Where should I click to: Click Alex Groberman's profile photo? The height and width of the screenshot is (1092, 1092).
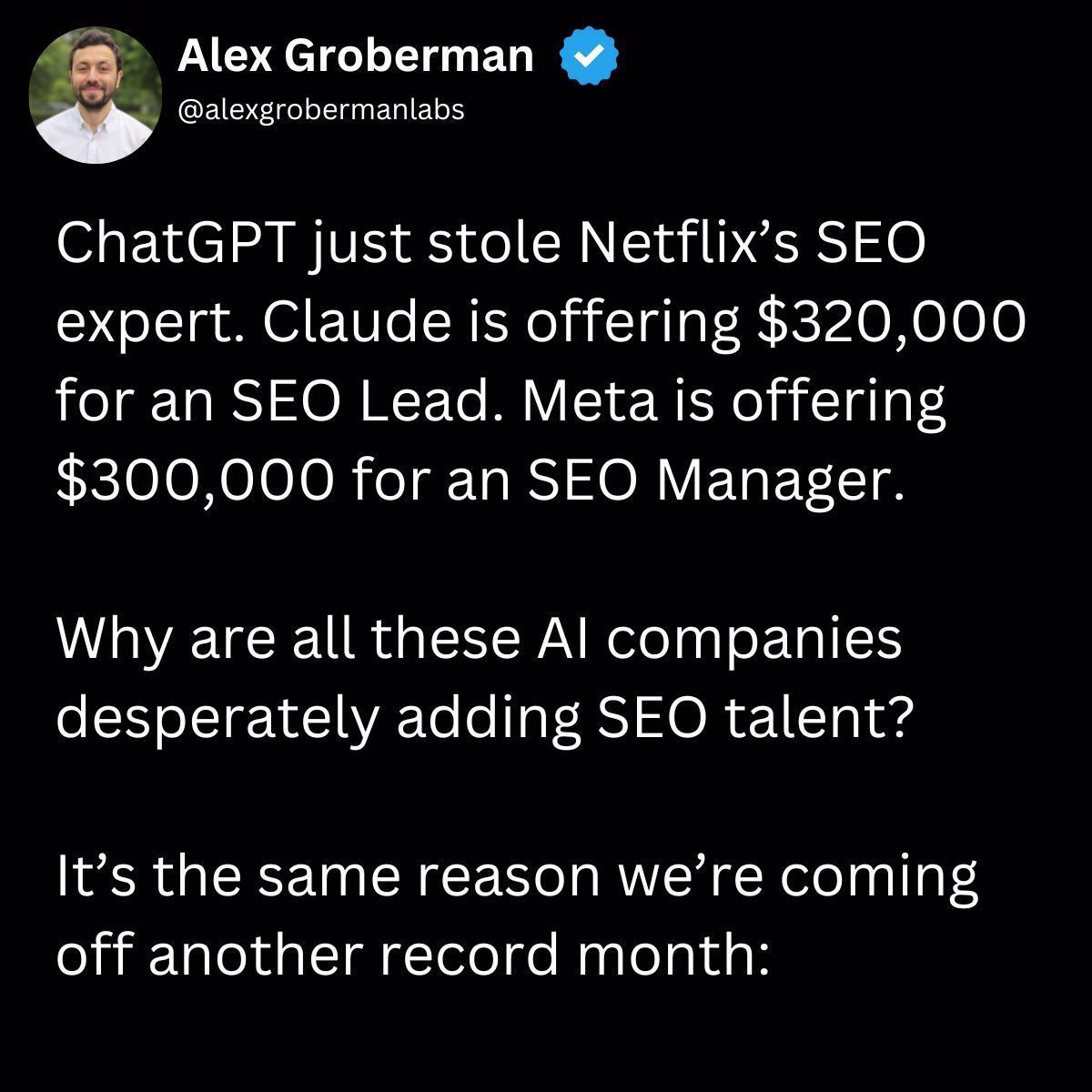96,96
